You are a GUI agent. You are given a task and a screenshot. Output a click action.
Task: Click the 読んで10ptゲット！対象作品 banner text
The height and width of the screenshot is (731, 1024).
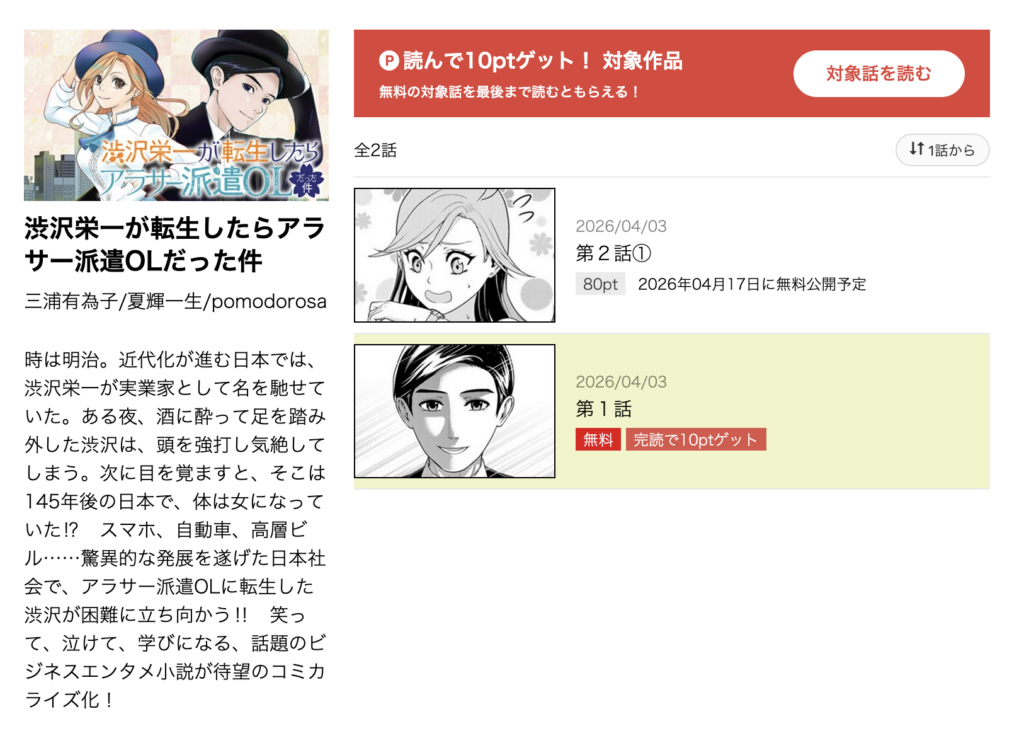click(543, 61)
